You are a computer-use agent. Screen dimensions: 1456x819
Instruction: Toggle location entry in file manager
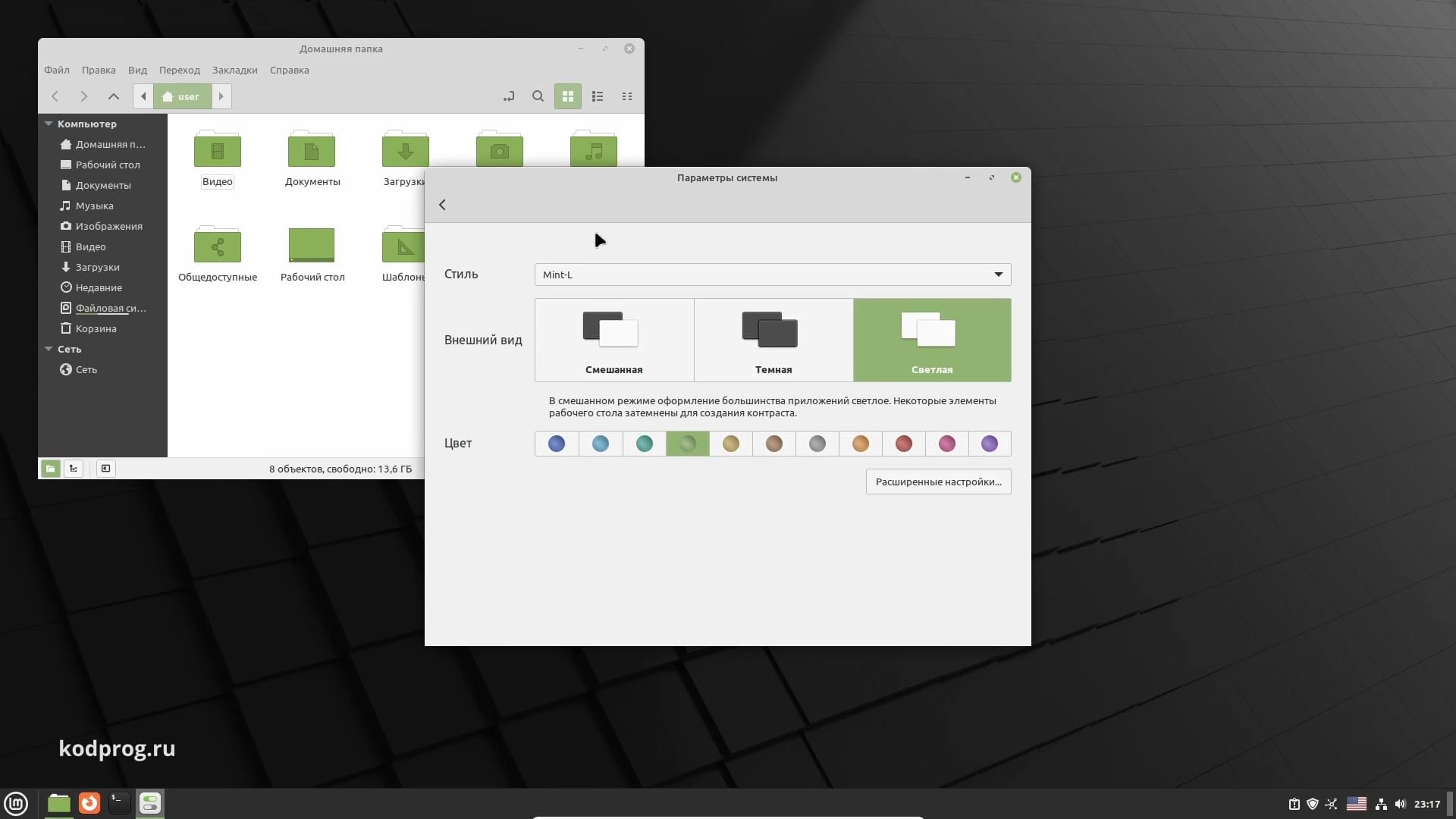[x=509, y=96]
